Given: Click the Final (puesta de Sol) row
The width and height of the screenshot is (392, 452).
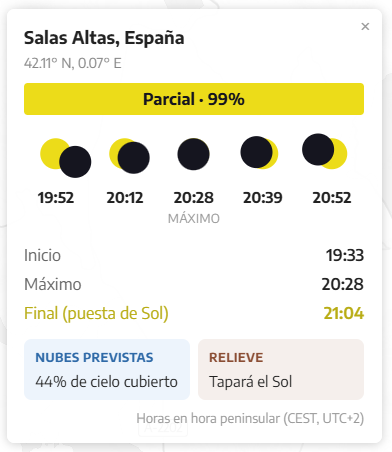Looking at the screenshot, I should (x=194, y=313).
